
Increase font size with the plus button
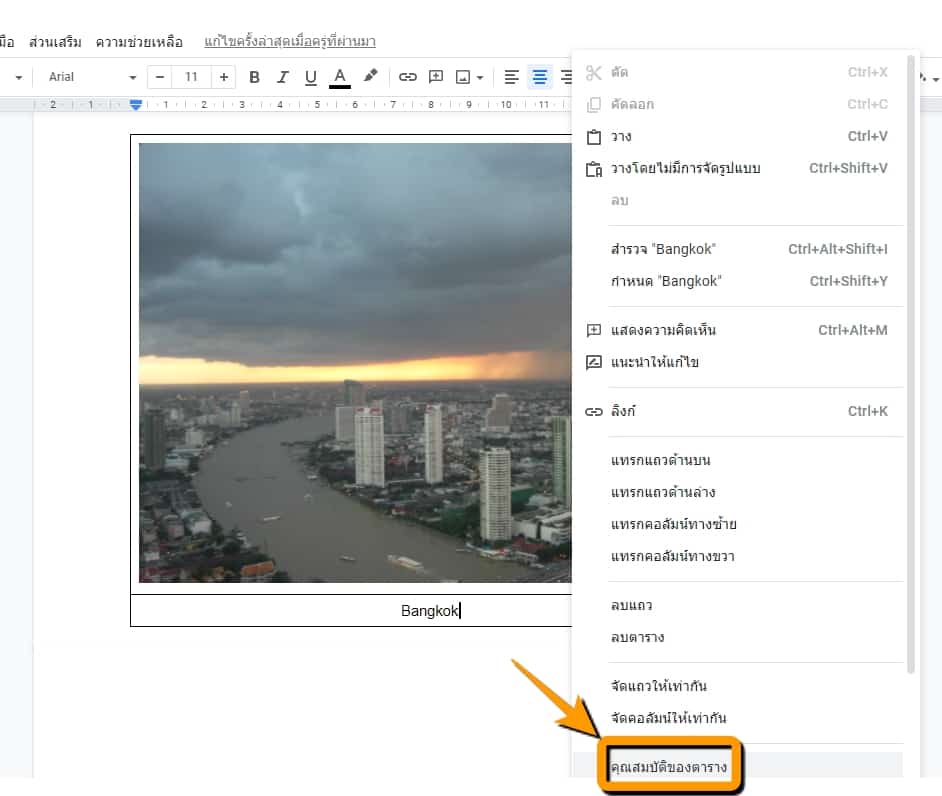click(x=224, y=77)
